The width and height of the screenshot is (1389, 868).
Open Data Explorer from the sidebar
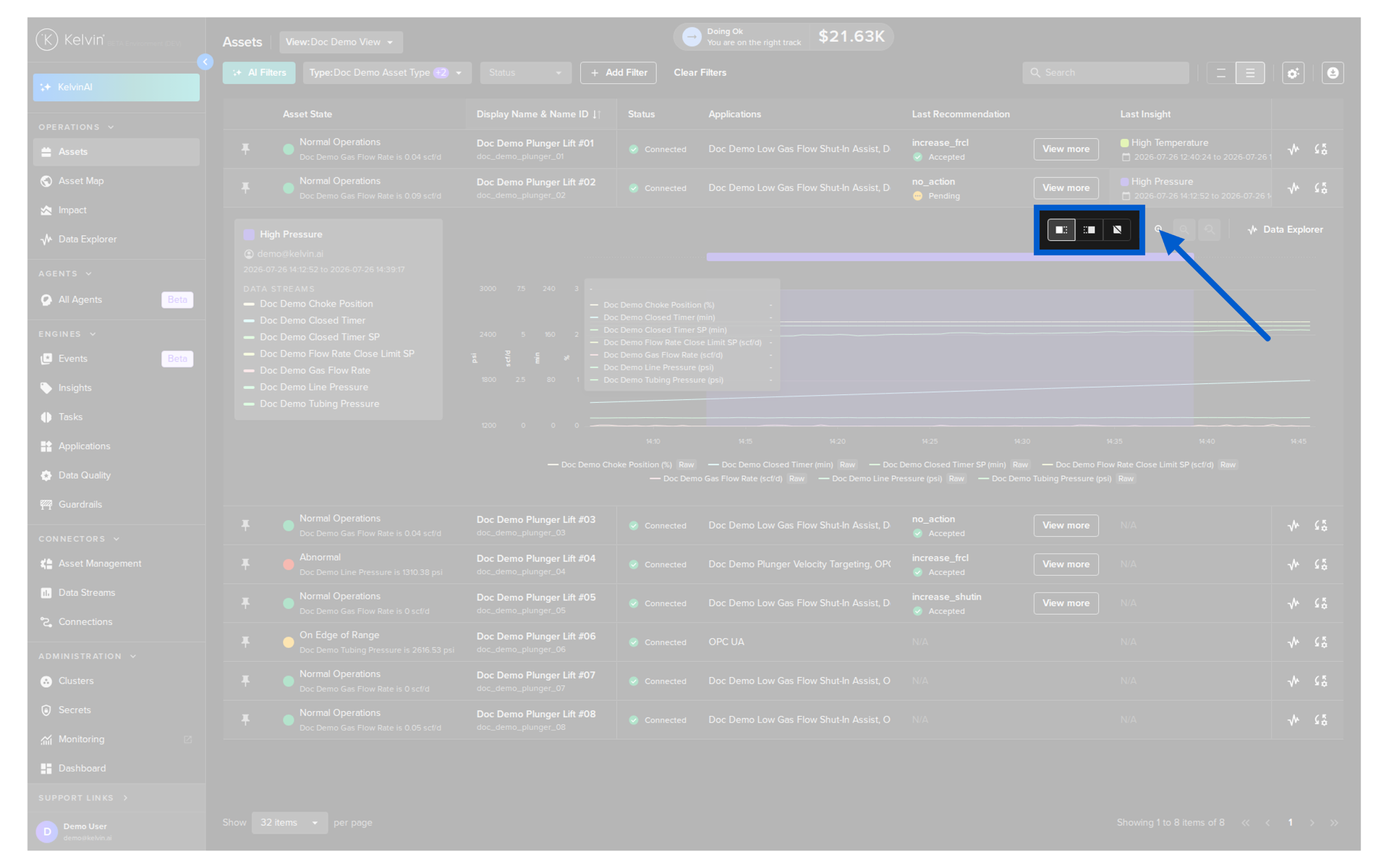pyautogui.click(x=87, y=239)
